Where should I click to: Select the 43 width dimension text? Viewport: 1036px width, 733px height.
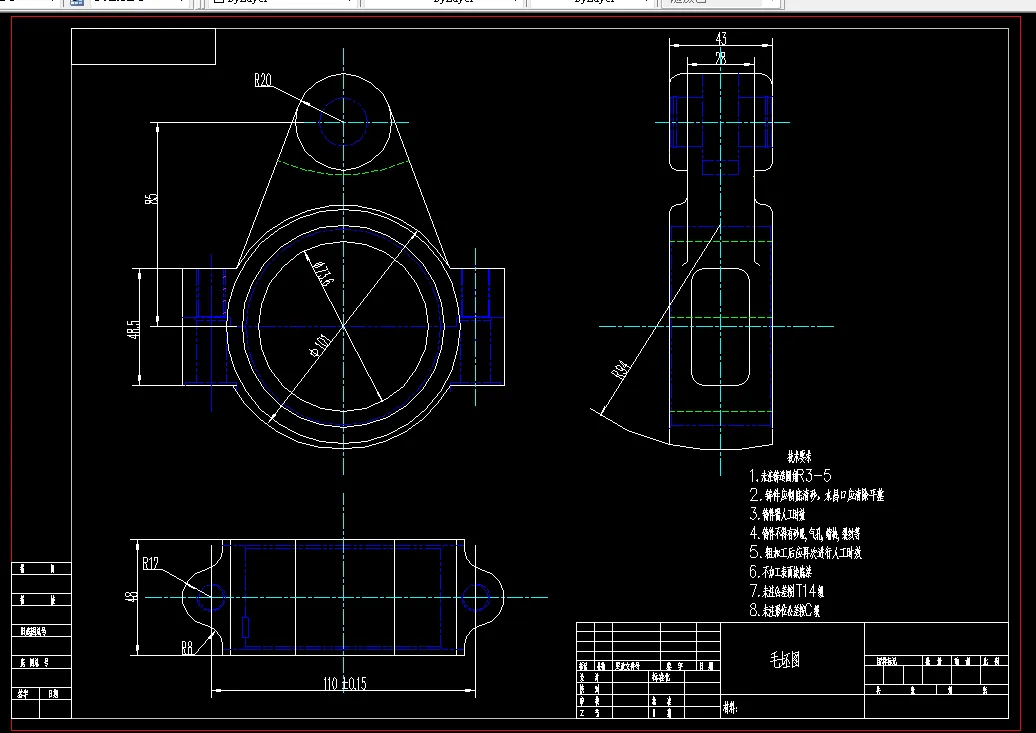pyautogui.click(x=721, y=39)
